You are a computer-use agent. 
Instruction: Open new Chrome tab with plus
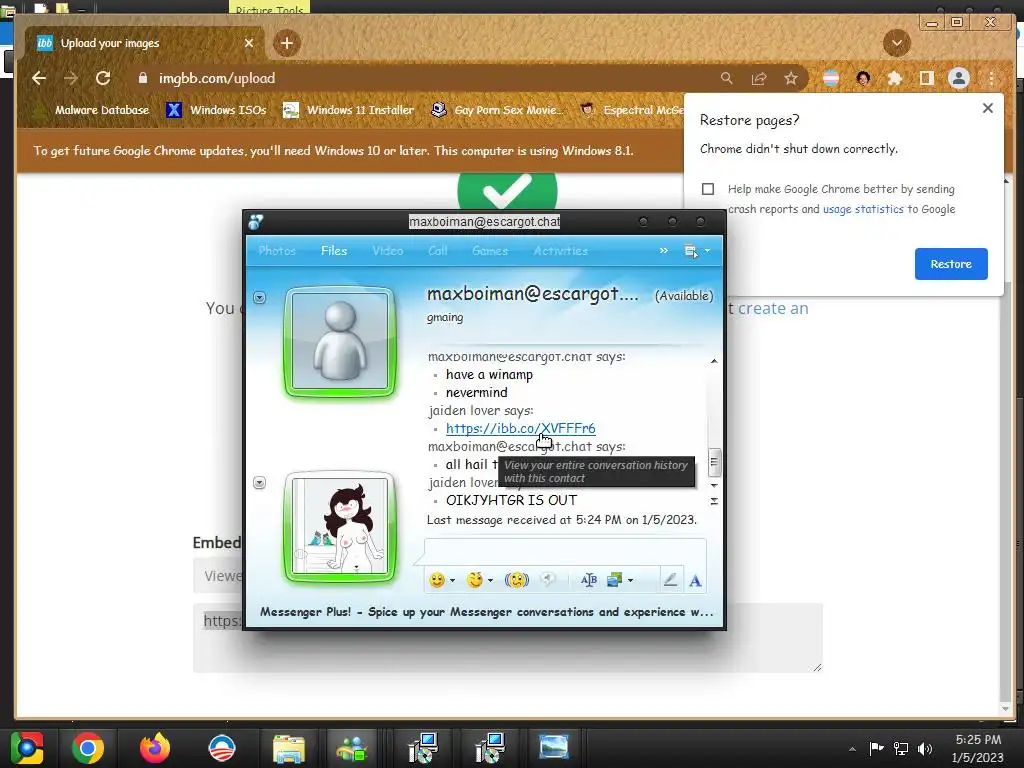point(287,43)
